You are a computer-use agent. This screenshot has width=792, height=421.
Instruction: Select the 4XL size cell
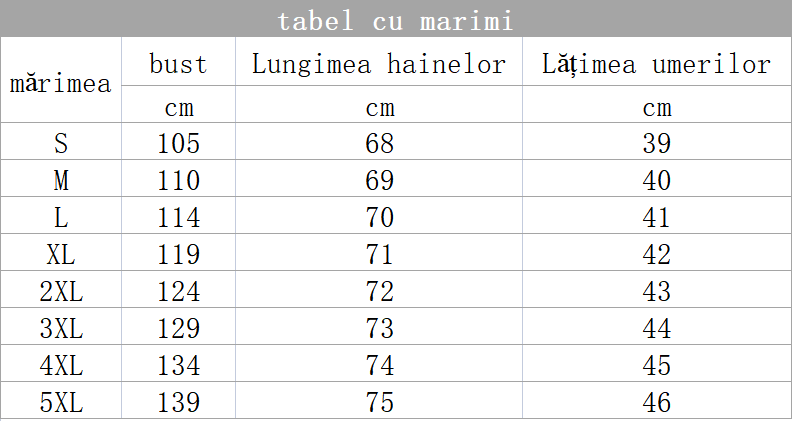click(61, 365)
